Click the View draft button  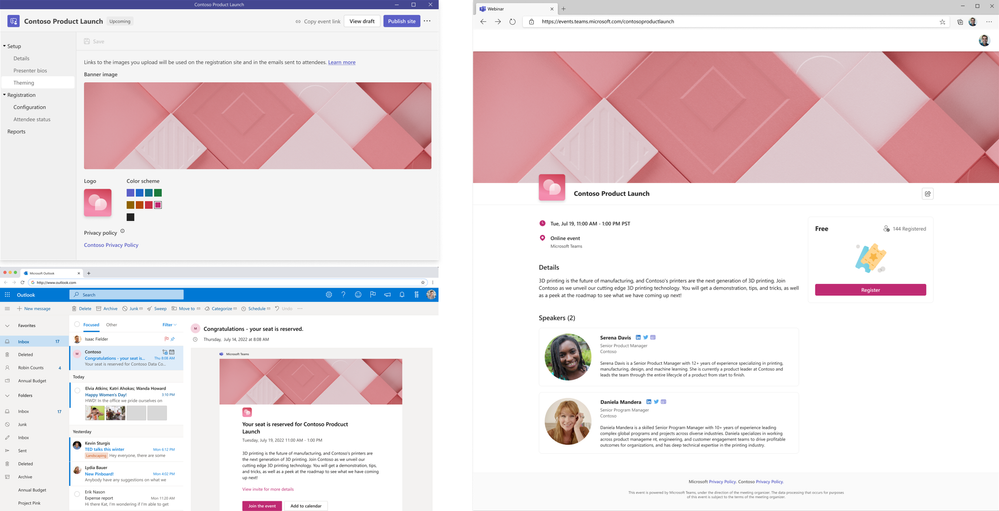point(362,21)
